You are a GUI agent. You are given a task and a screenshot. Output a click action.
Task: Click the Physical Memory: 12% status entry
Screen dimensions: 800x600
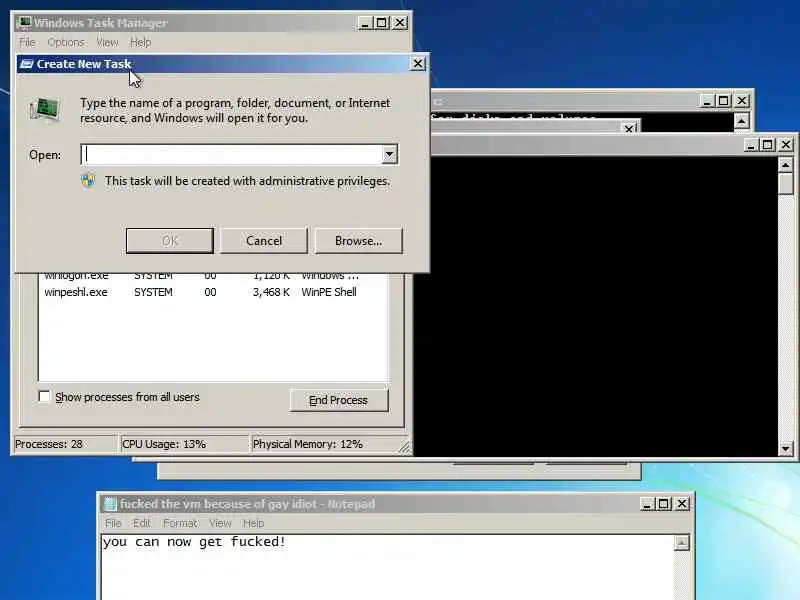tap(327, 444)
